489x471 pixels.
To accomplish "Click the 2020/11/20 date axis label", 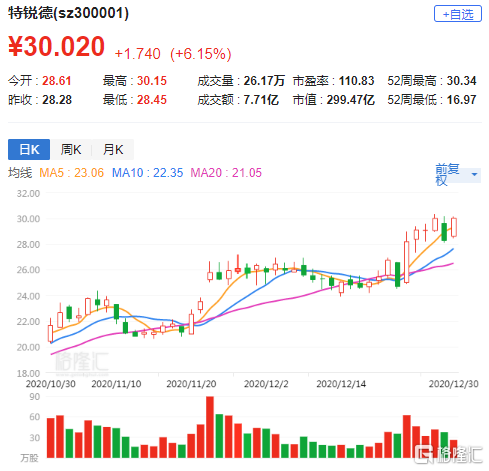I will pyautogui.click(x=191, y=384).
